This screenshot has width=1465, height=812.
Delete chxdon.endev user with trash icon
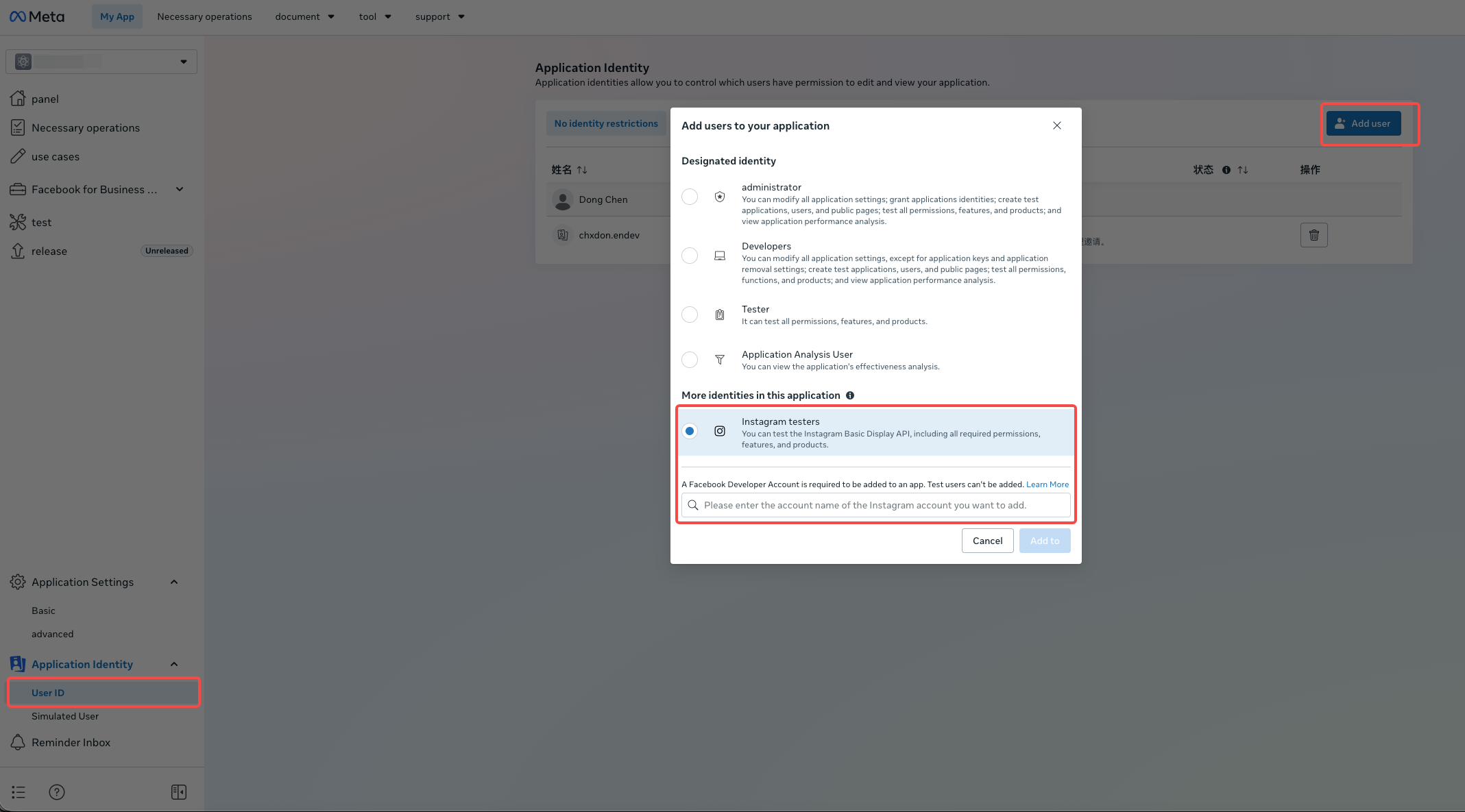pyautogui.click(x=1314, y=235)
